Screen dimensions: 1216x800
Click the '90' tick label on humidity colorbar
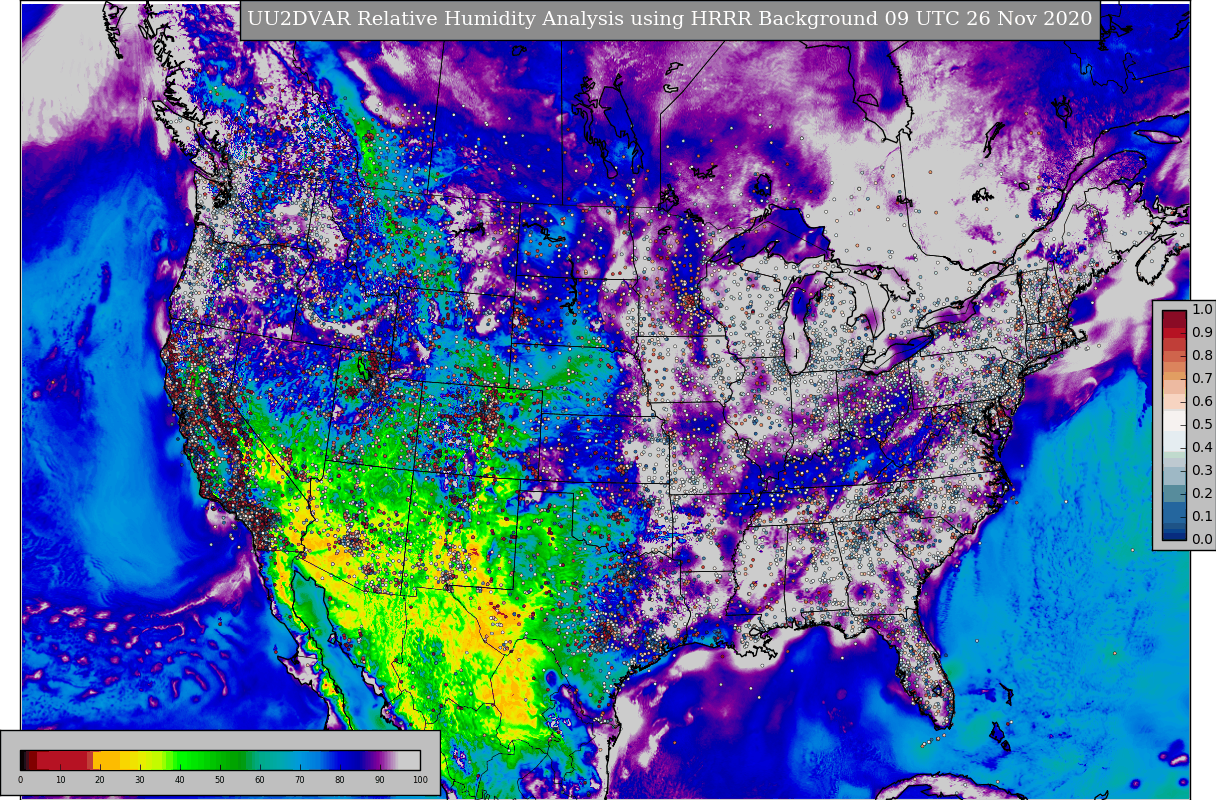click(x=380, y=780)
